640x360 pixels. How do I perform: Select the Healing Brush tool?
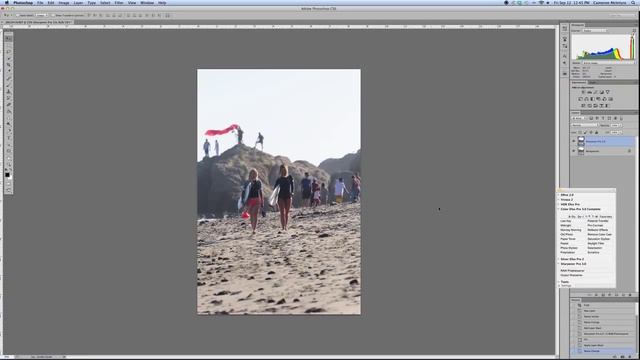tap(9, 78)
